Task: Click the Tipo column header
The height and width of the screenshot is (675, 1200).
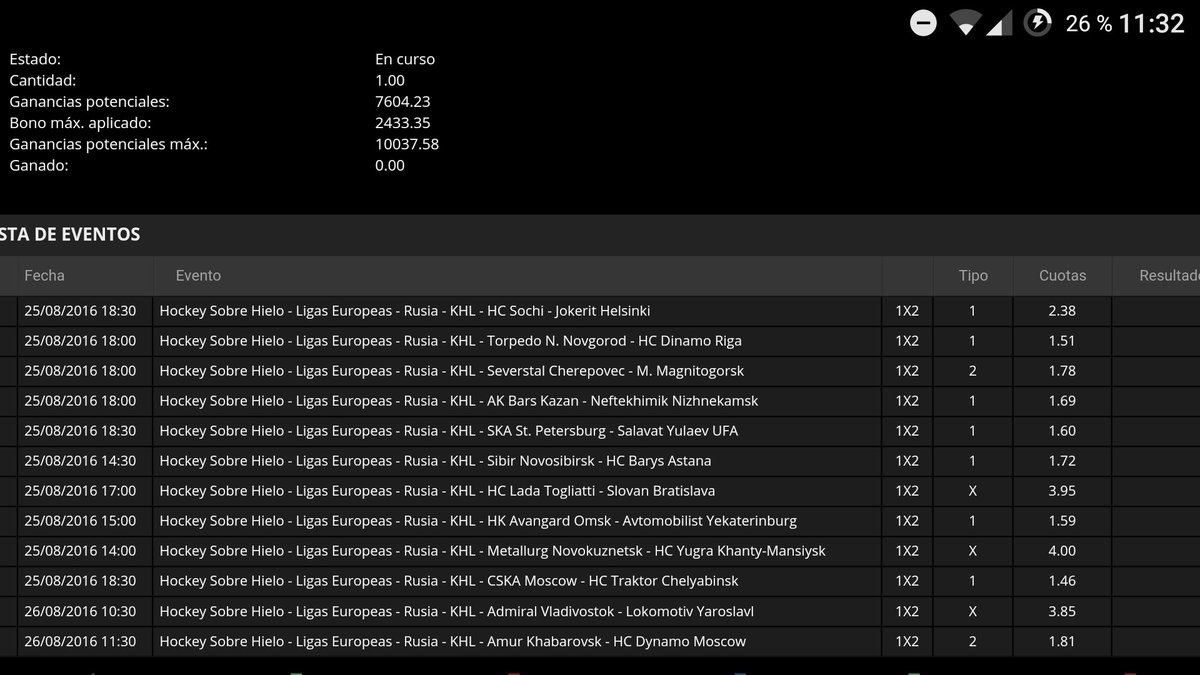Action: tap(973, 275)
